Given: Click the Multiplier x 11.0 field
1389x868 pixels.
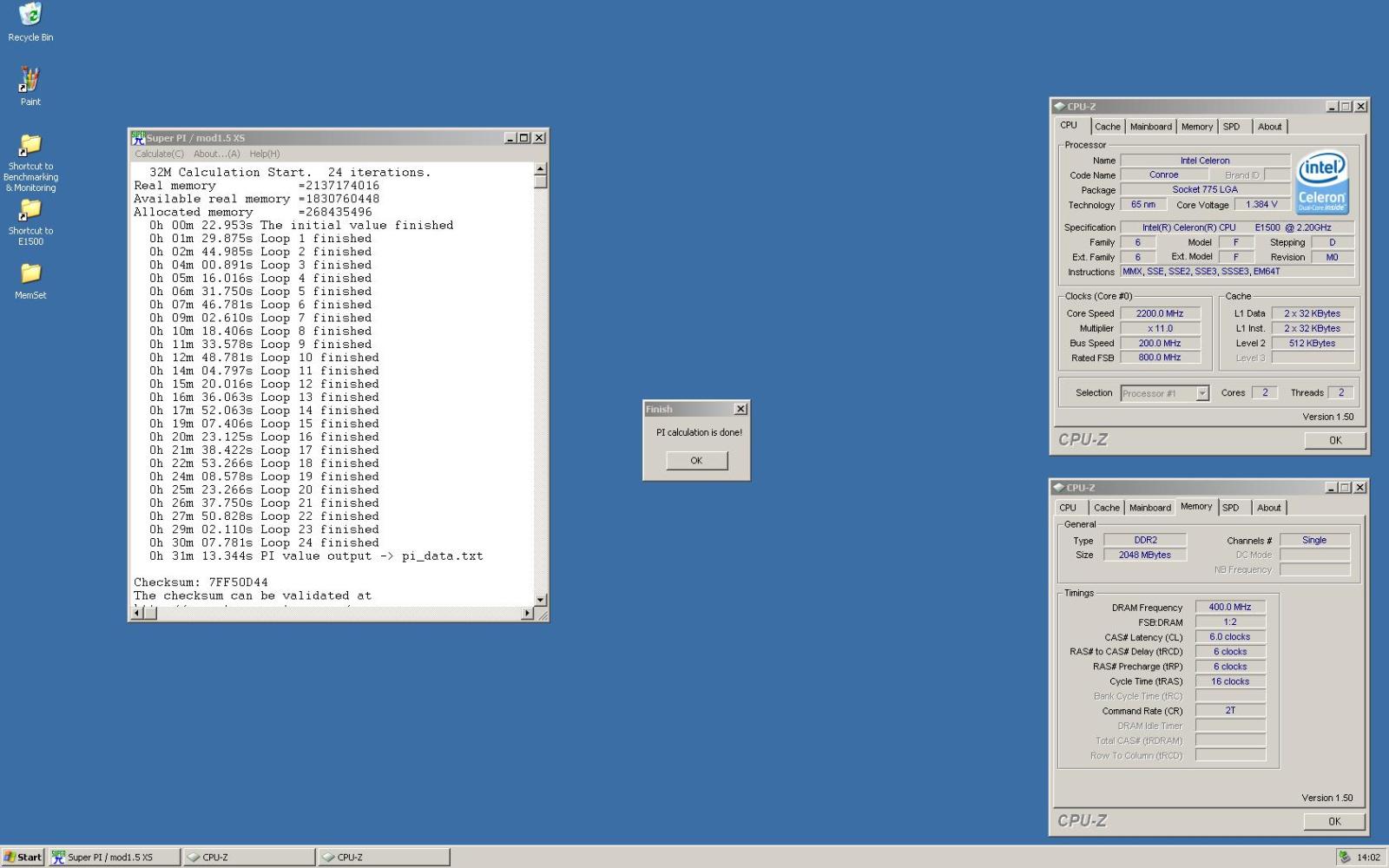Looking at the screenshot, I should click(1160, 328).
